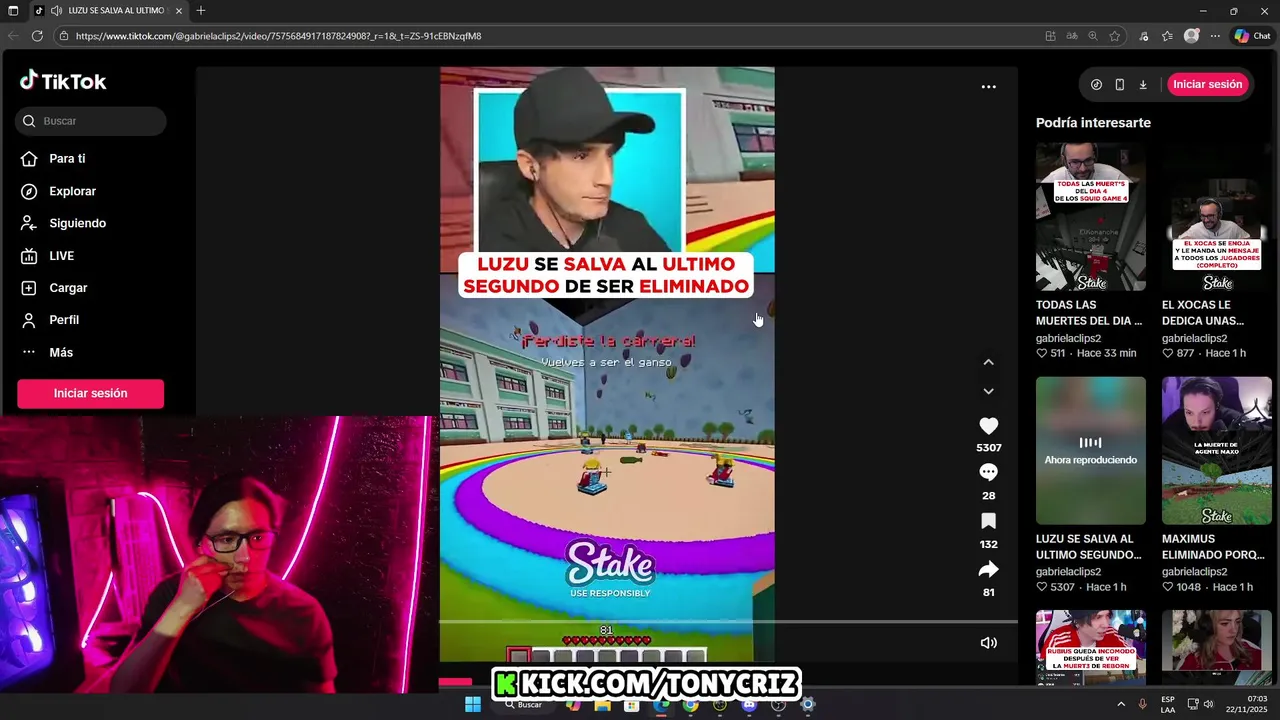The height and width of the screenshot is (720, 1280).
Task: Click the zoom magnifier icon in address bar
Action: [1093, 36]
